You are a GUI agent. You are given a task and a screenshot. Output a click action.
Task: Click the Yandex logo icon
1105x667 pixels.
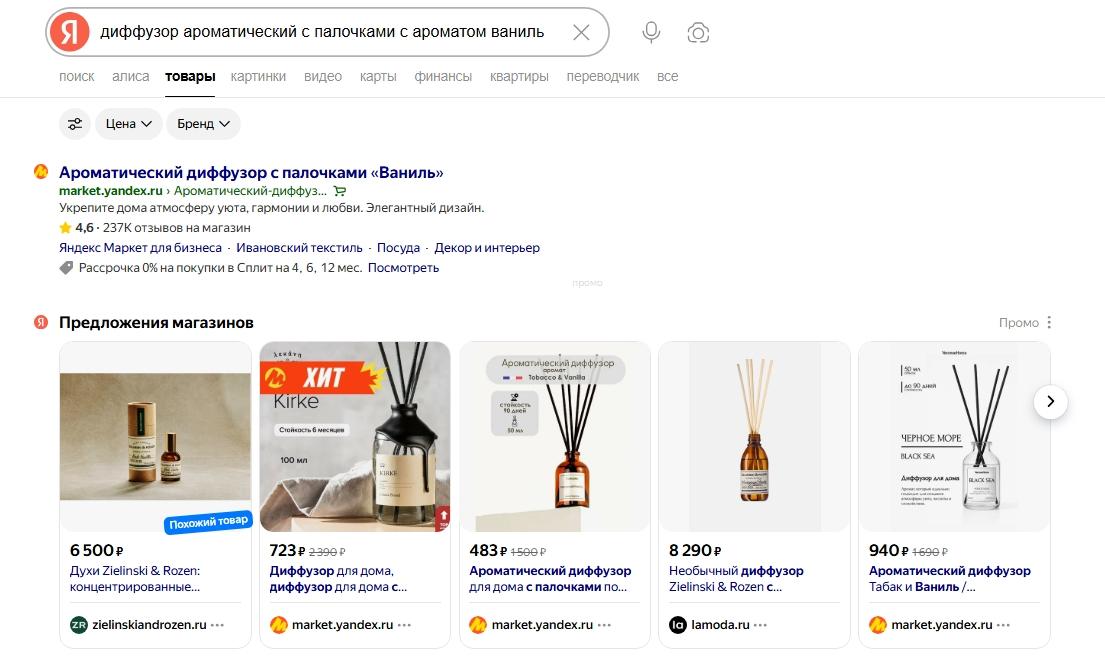pyautogui.click(x=69, y=33)
